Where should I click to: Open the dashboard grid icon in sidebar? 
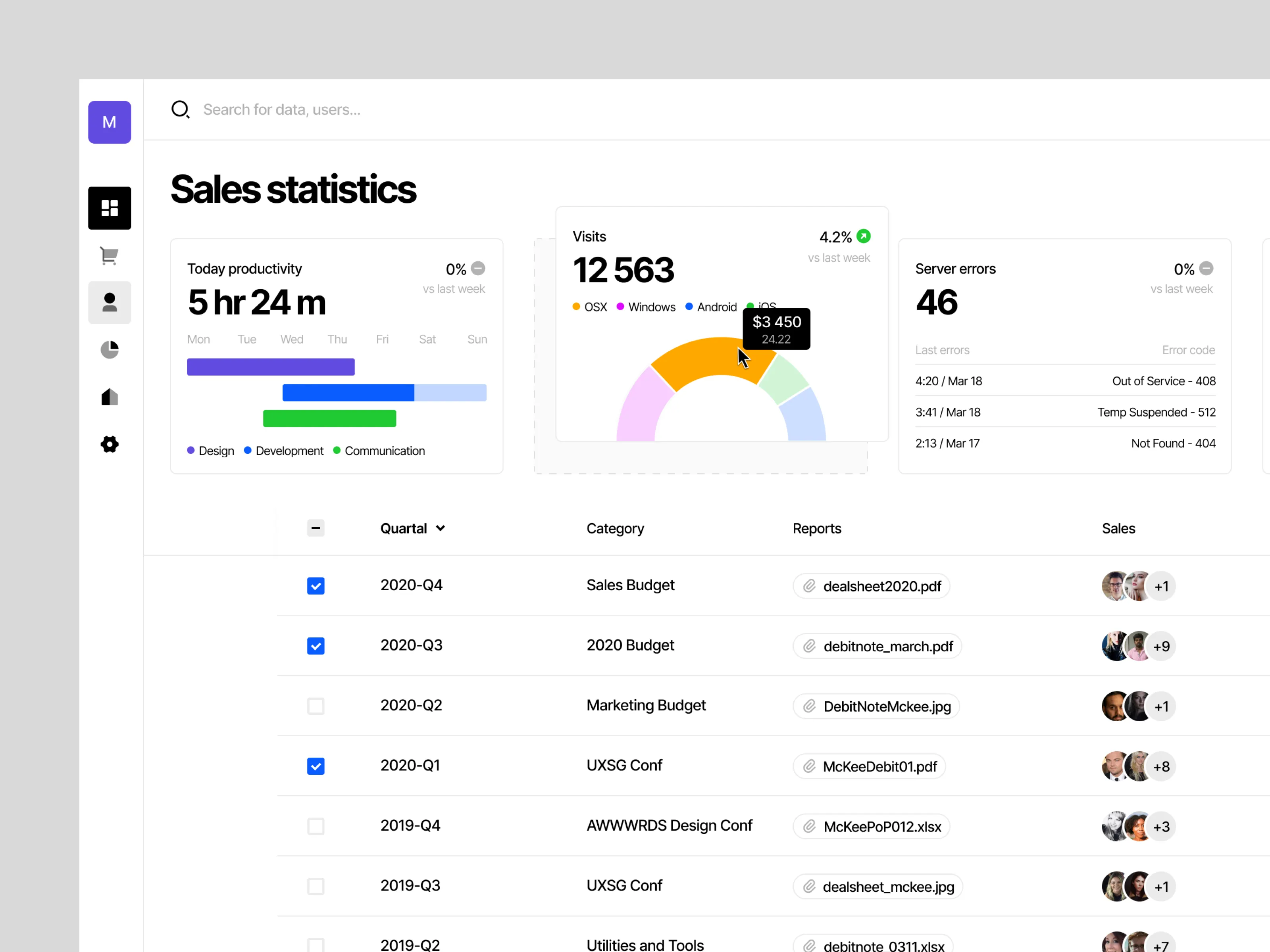[x=109, y=208]
